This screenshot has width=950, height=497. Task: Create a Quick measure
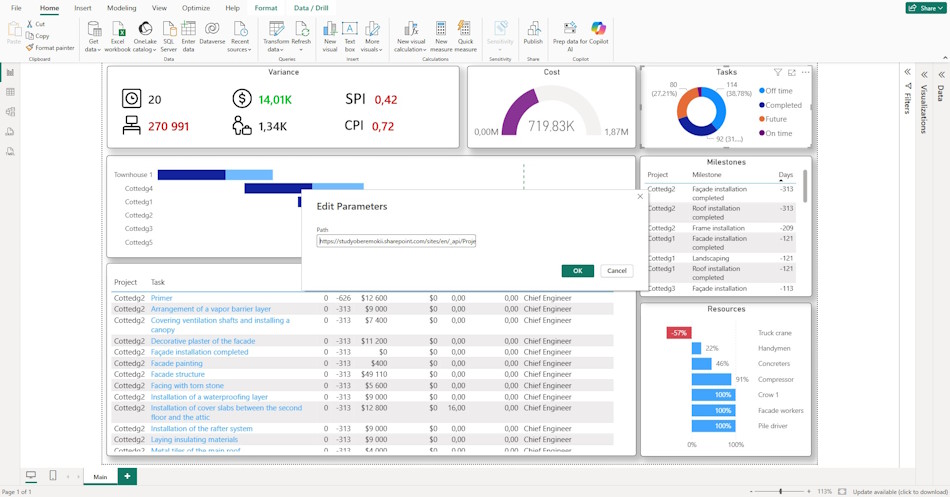(465, 36)
